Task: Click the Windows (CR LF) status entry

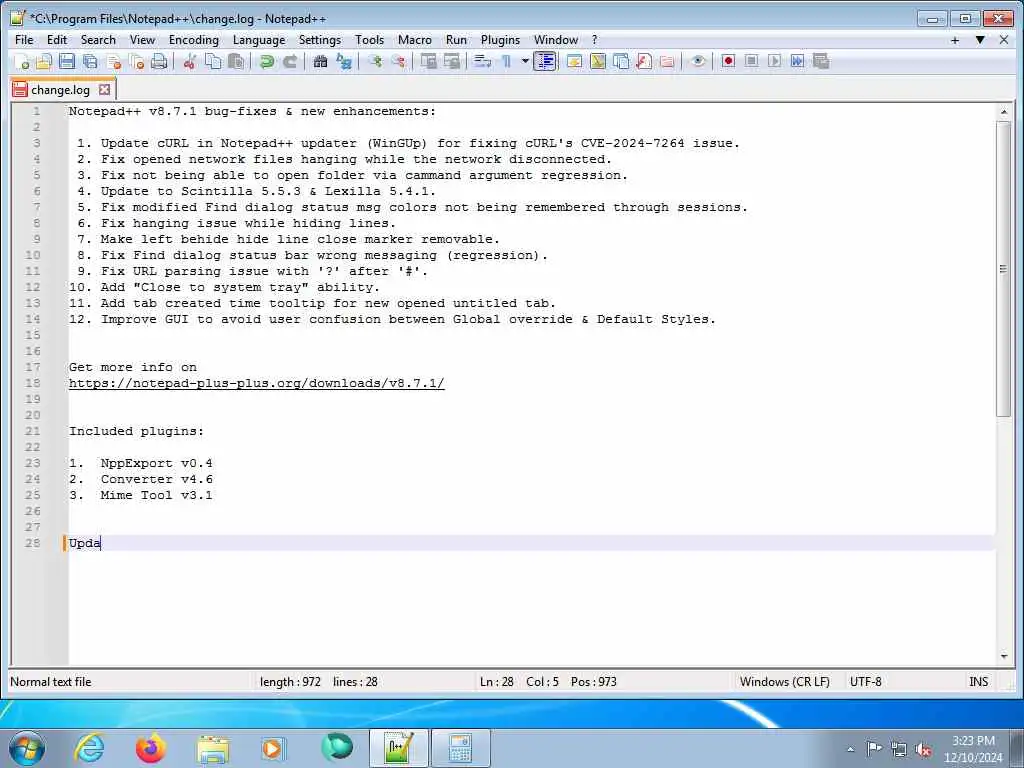Action: pyautogui.click(x=784, y=682)
